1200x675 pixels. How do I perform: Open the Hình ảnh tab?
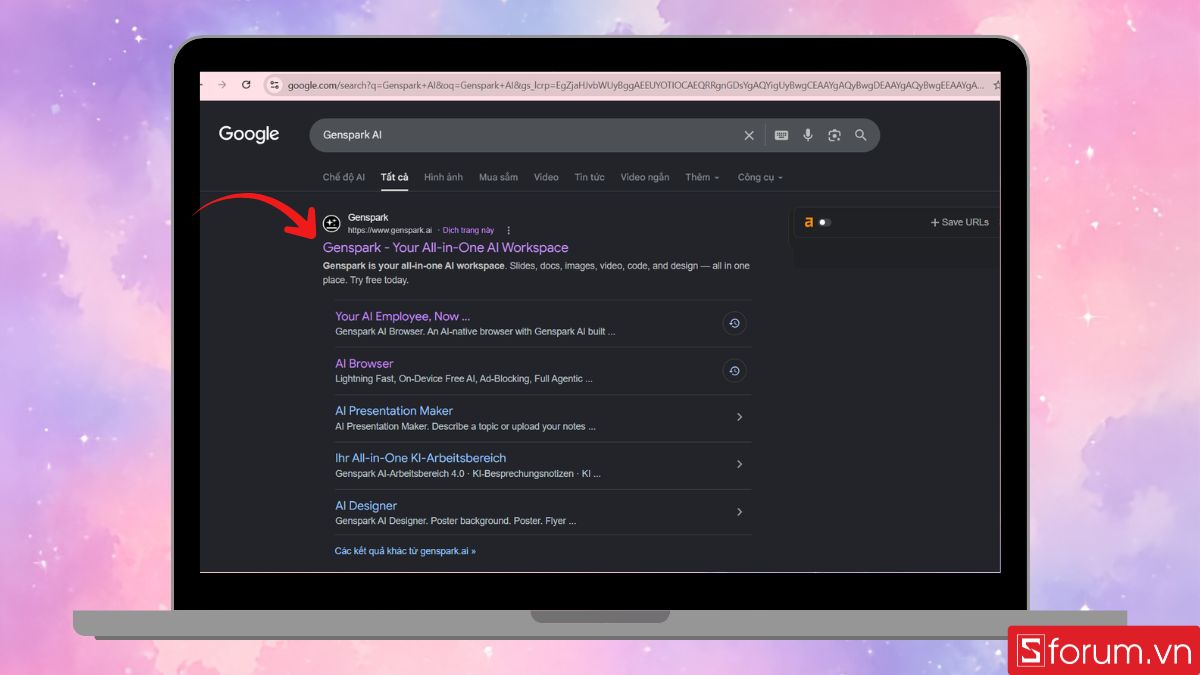click(443, 177)
